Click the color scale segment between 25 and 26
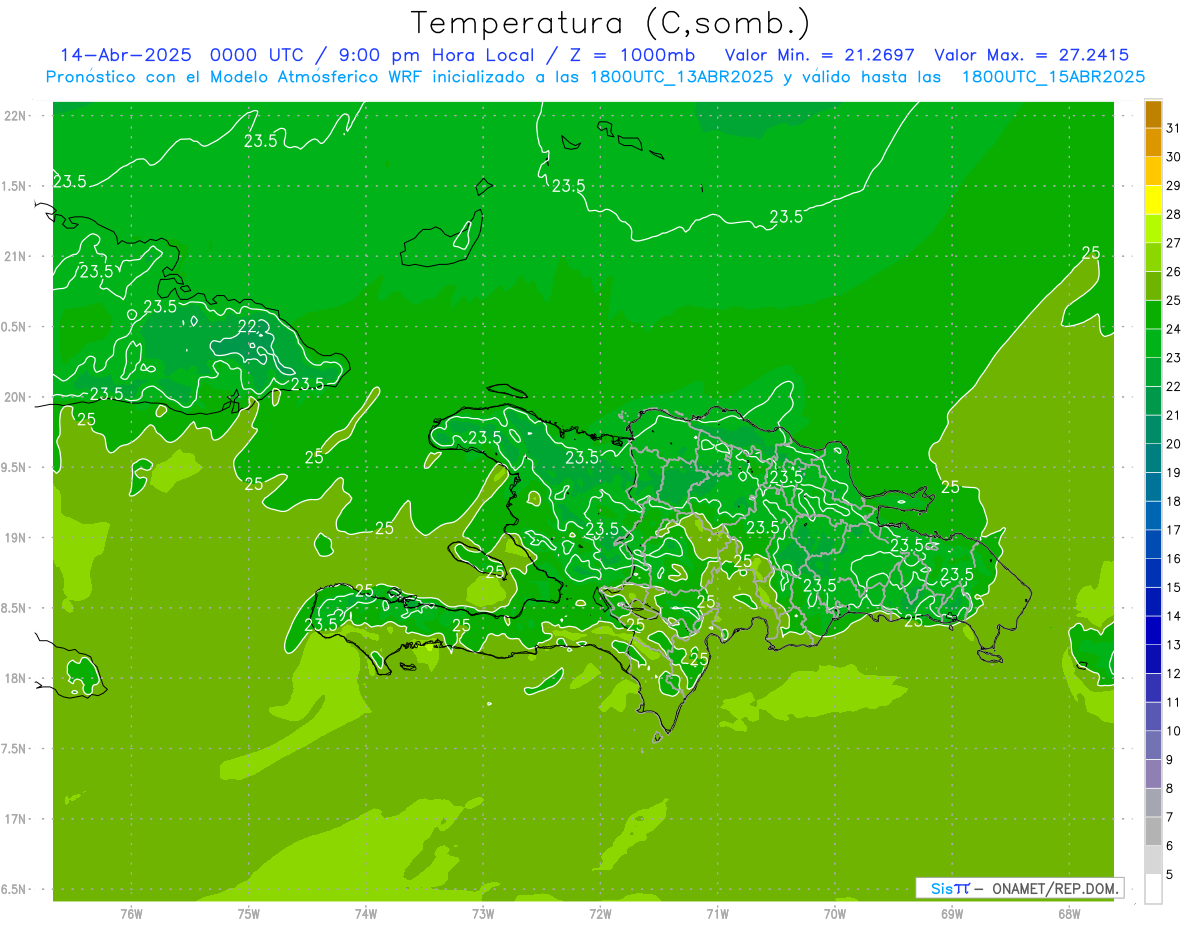The width and height of the screenshot is (1200, 927). coord(1153,286)
